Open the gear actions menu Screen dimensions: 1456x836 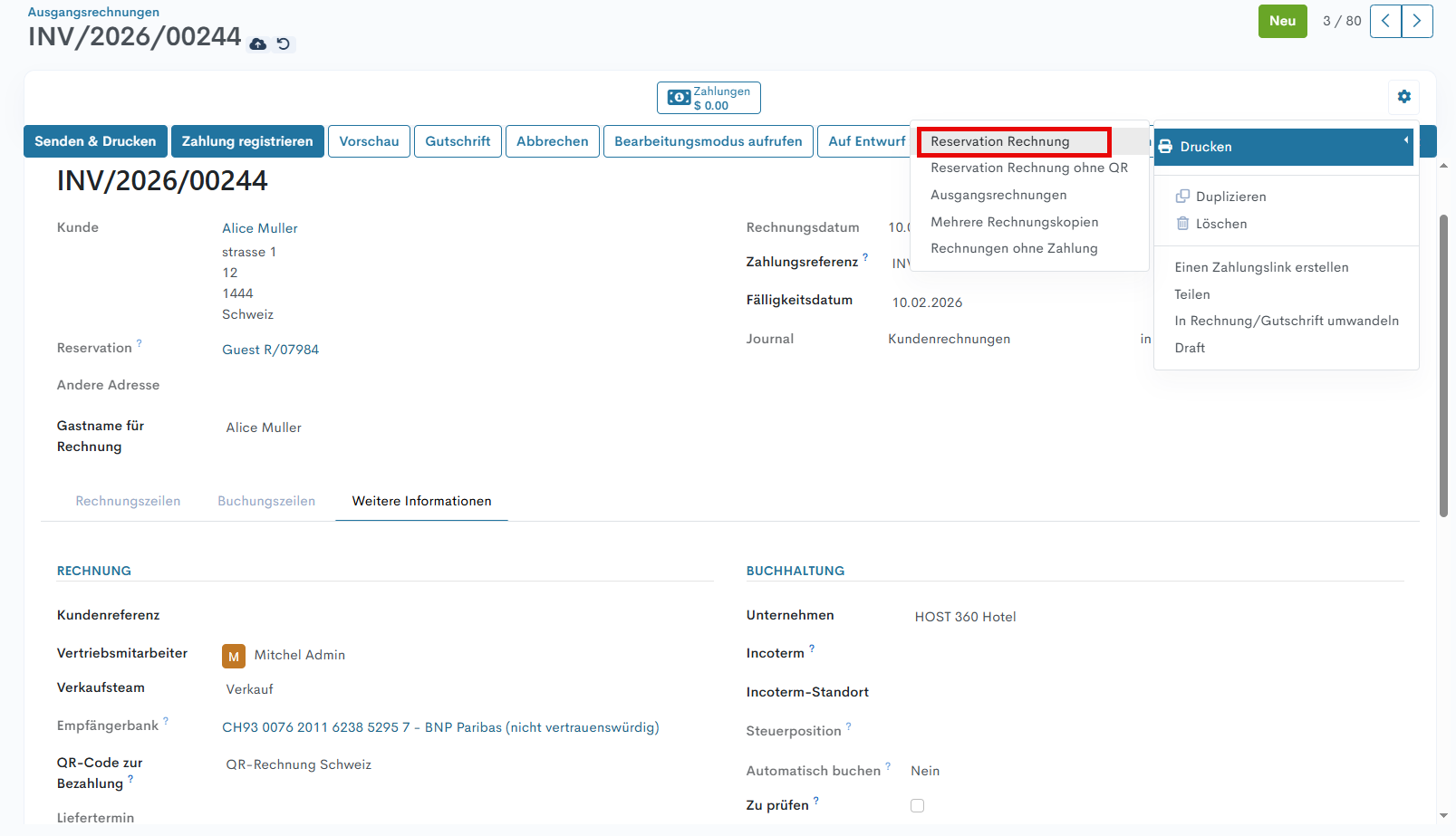[x=1403, y=97]
